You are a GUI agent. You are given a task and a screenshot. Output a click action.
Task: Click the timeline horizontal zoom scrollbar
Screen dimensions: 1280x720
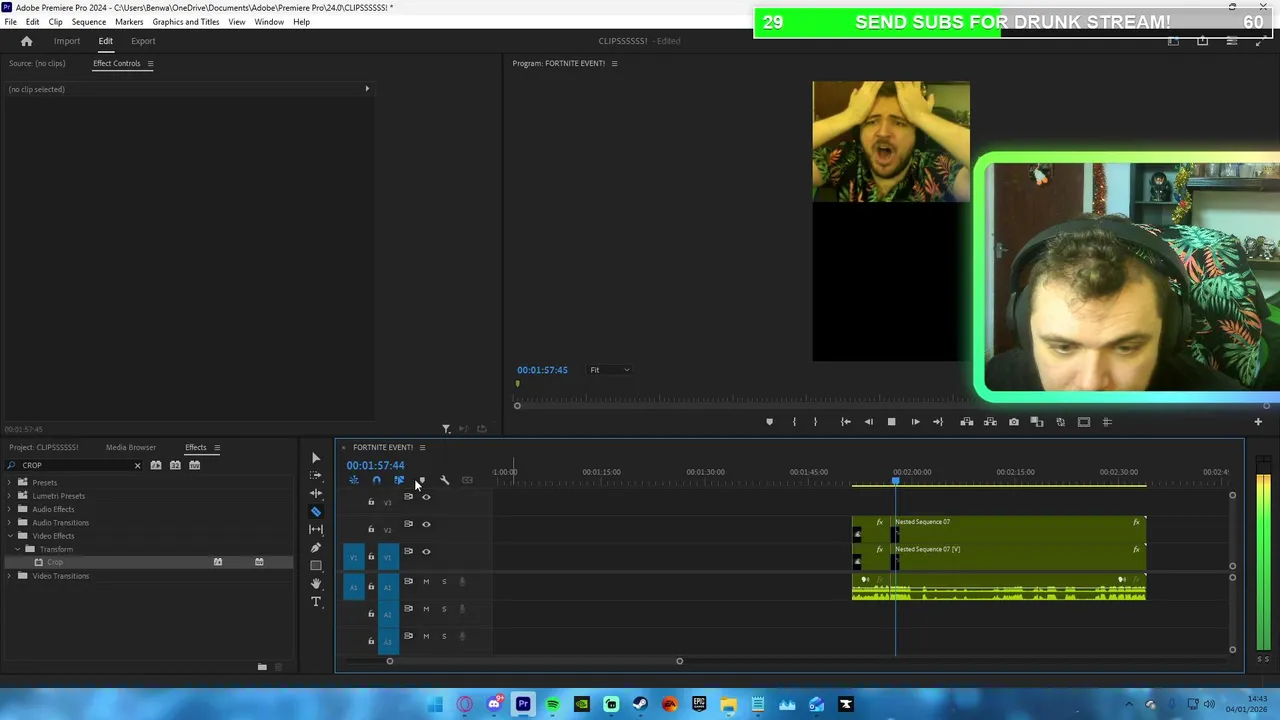point(534,661)
